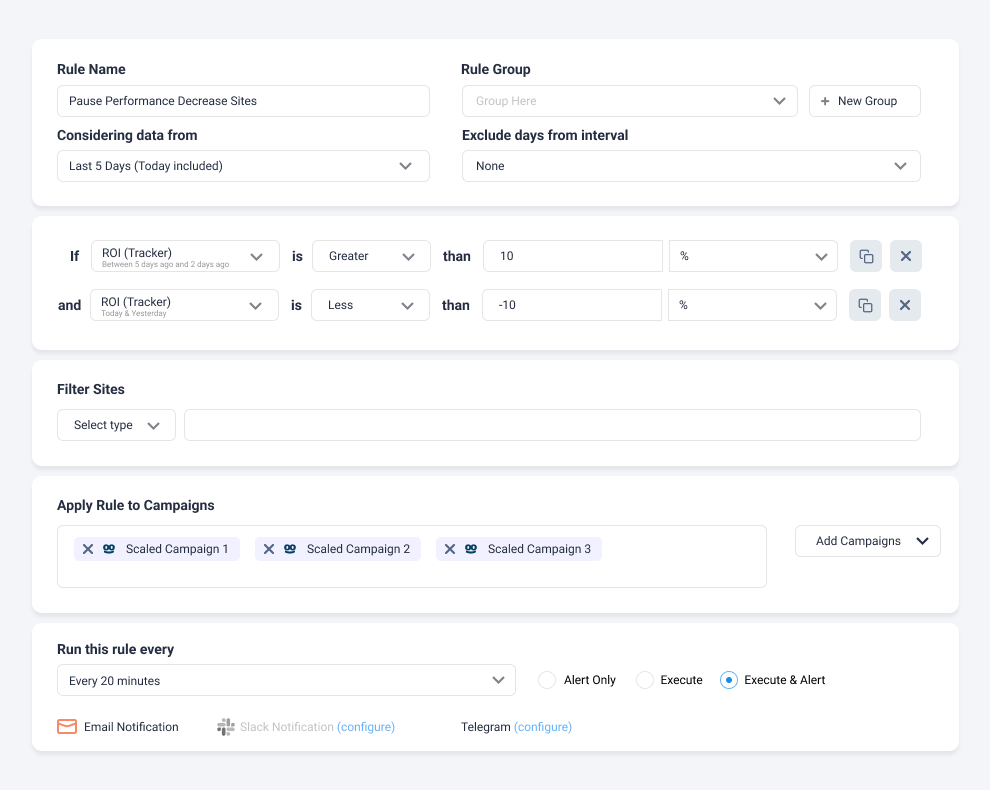
Task: Click the Scaled Campaign 3 network icon
Action: [471, 549]
